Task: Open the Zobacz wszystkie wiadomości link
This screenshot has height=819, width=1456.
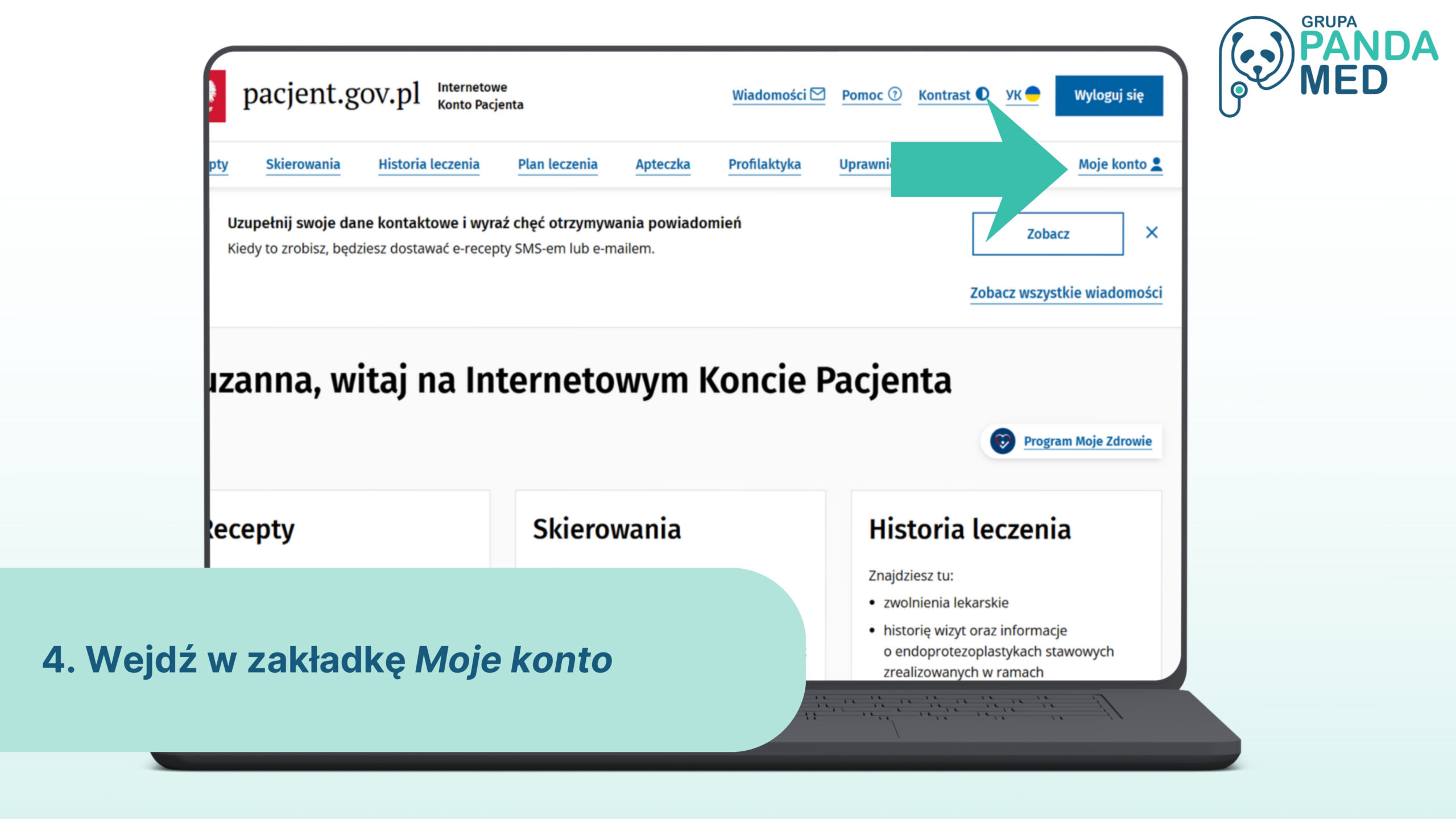Action: [1066, 293]
